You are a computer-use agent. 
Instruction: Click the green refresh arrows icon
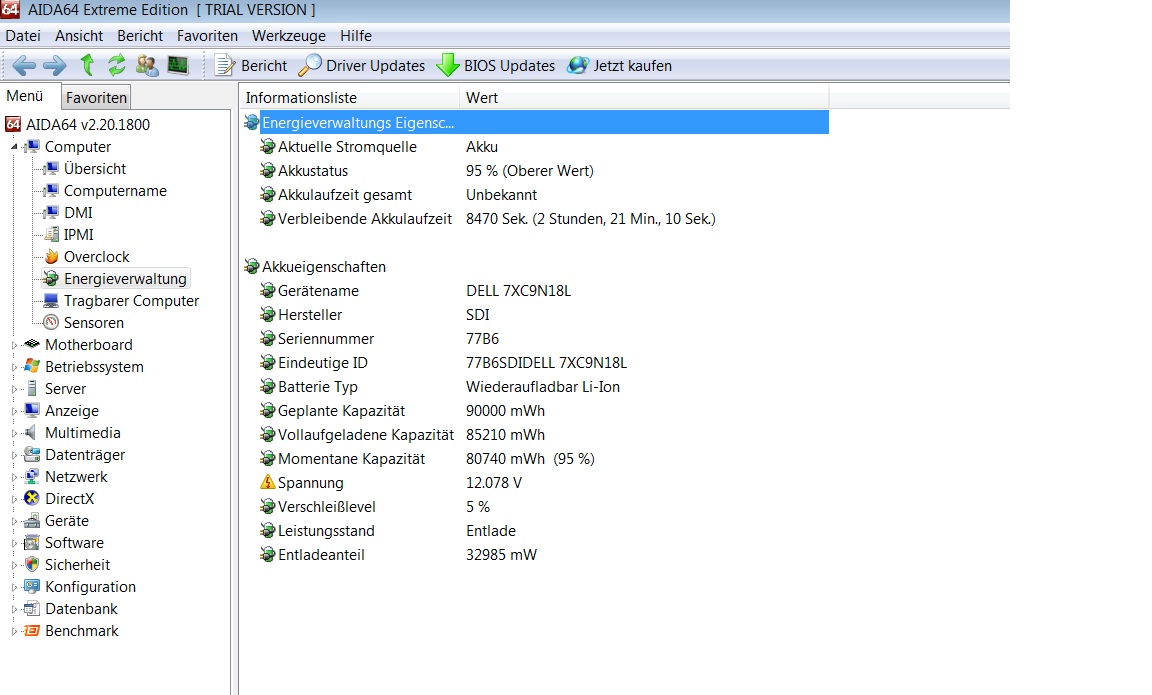point(117,66)
